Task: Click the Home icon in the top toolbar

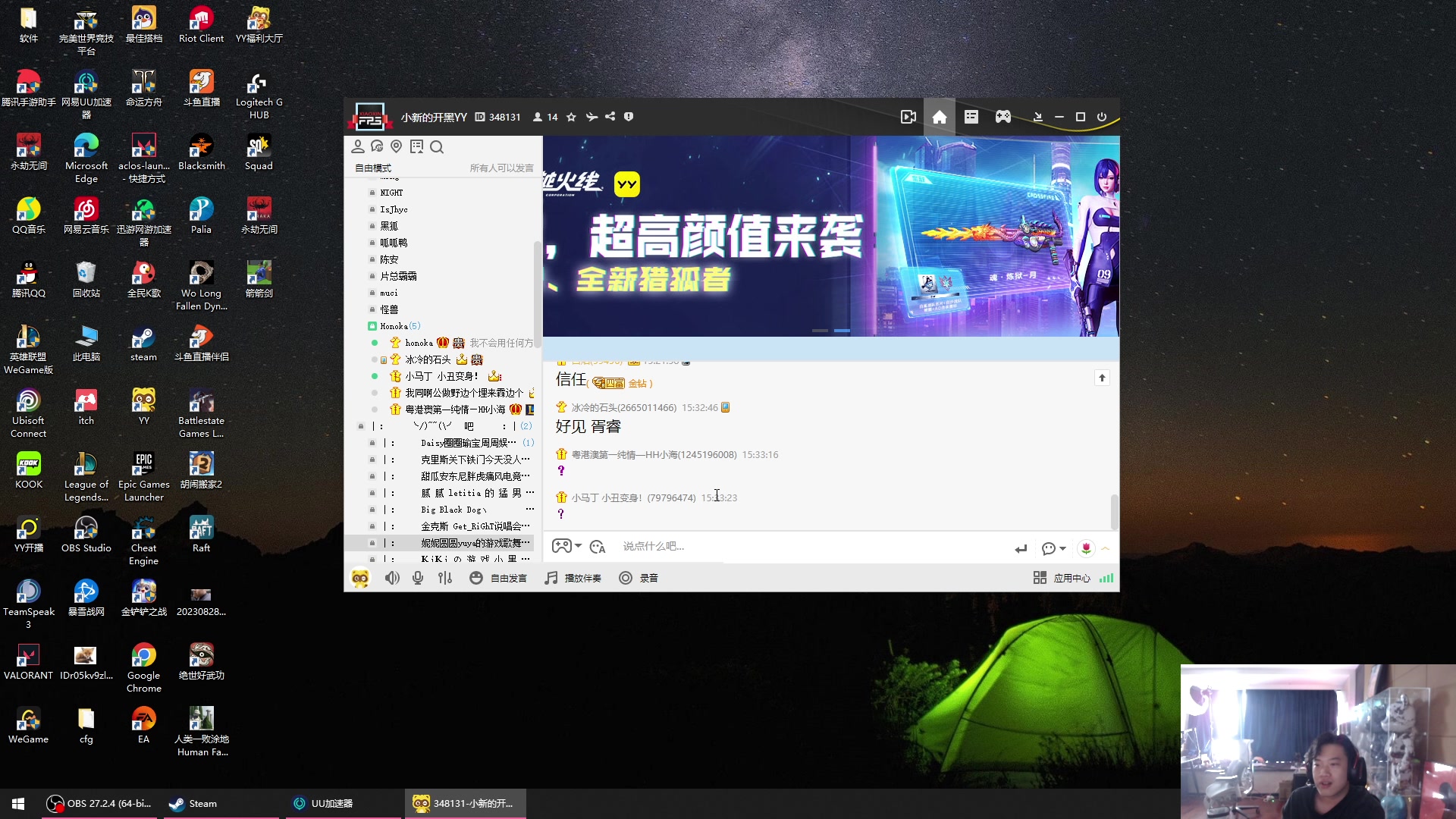Action: click(939, 117)
